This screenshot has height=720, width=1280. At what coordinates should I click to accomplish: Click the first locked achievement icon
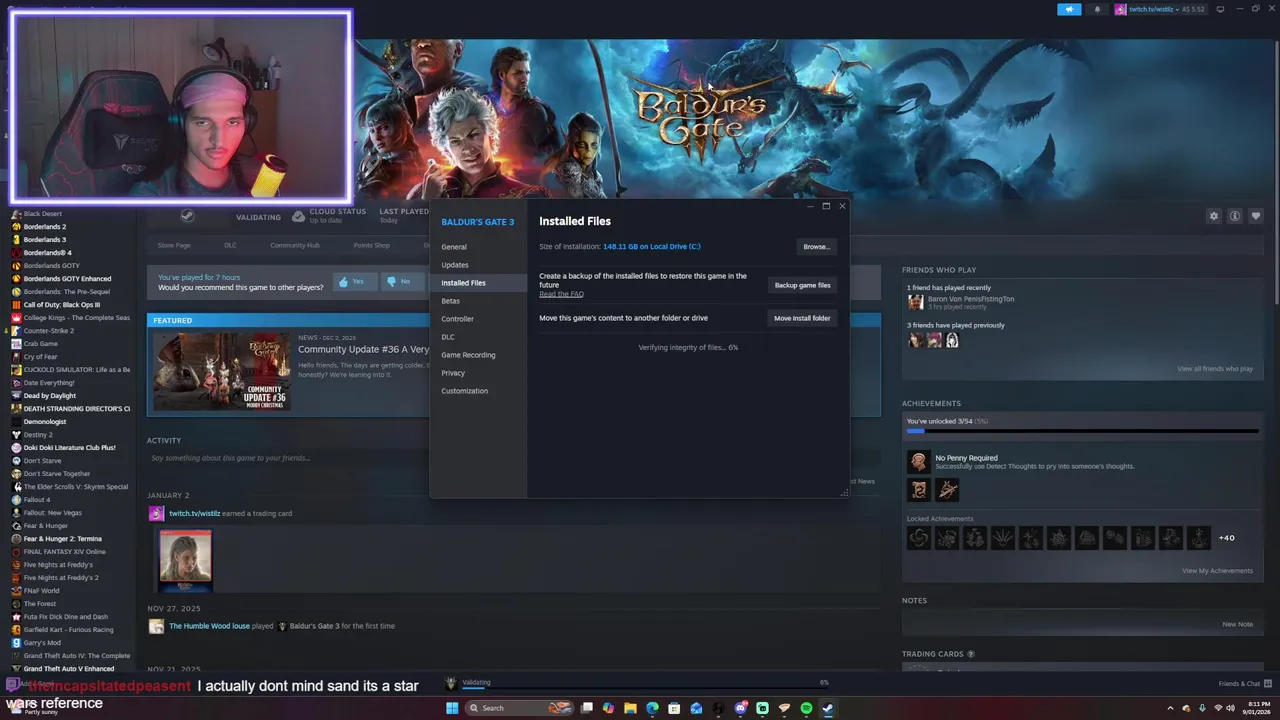tap(918, 538)
